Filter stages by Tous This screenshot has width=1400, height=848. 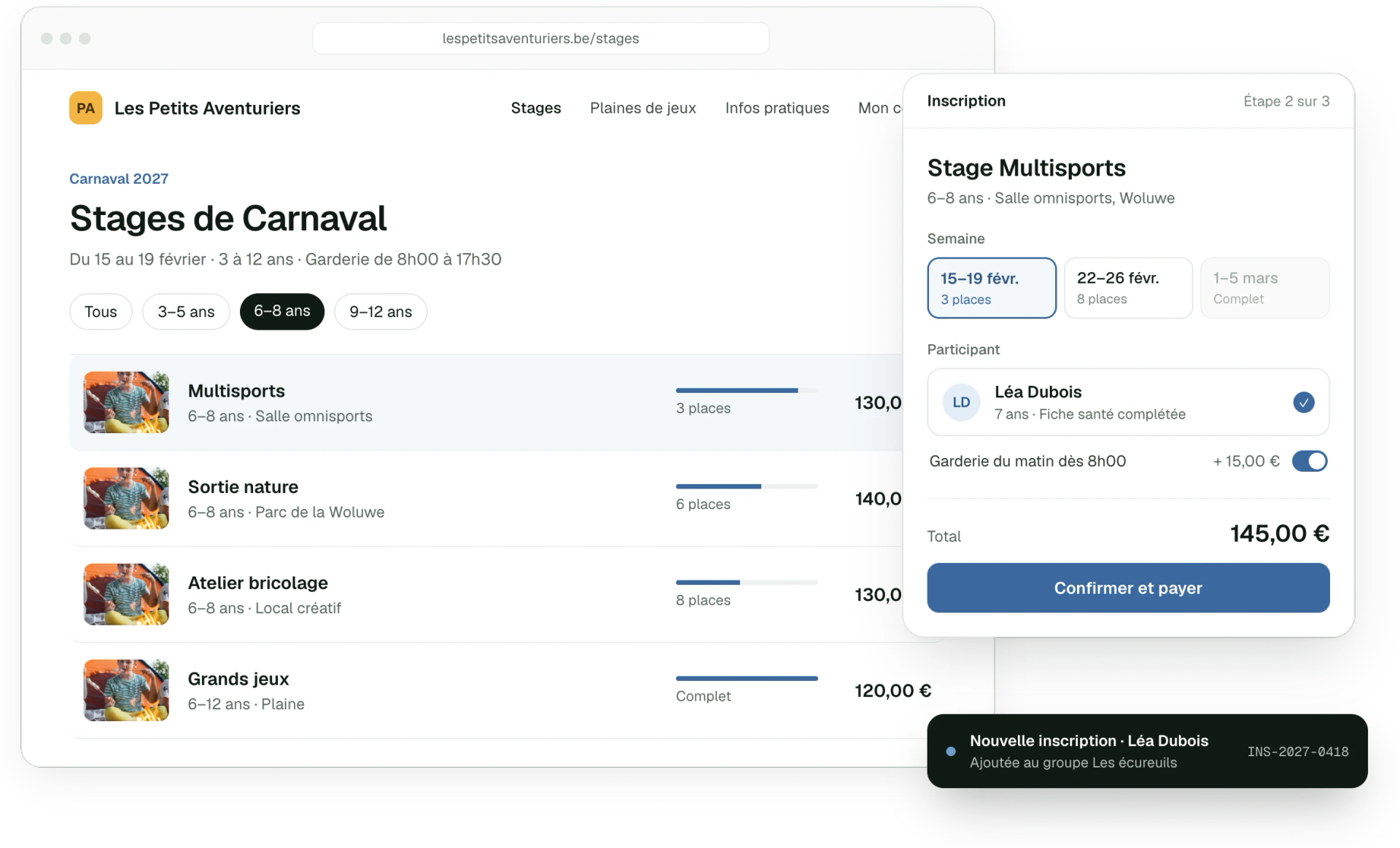click(x=101, y=311)
